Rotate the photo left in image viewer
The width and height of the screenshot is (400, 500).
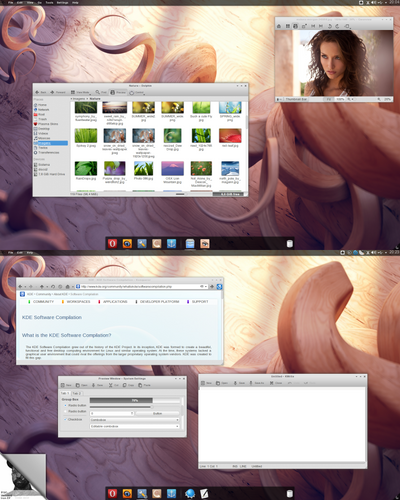pyautogui.click(x=330, y=26)
